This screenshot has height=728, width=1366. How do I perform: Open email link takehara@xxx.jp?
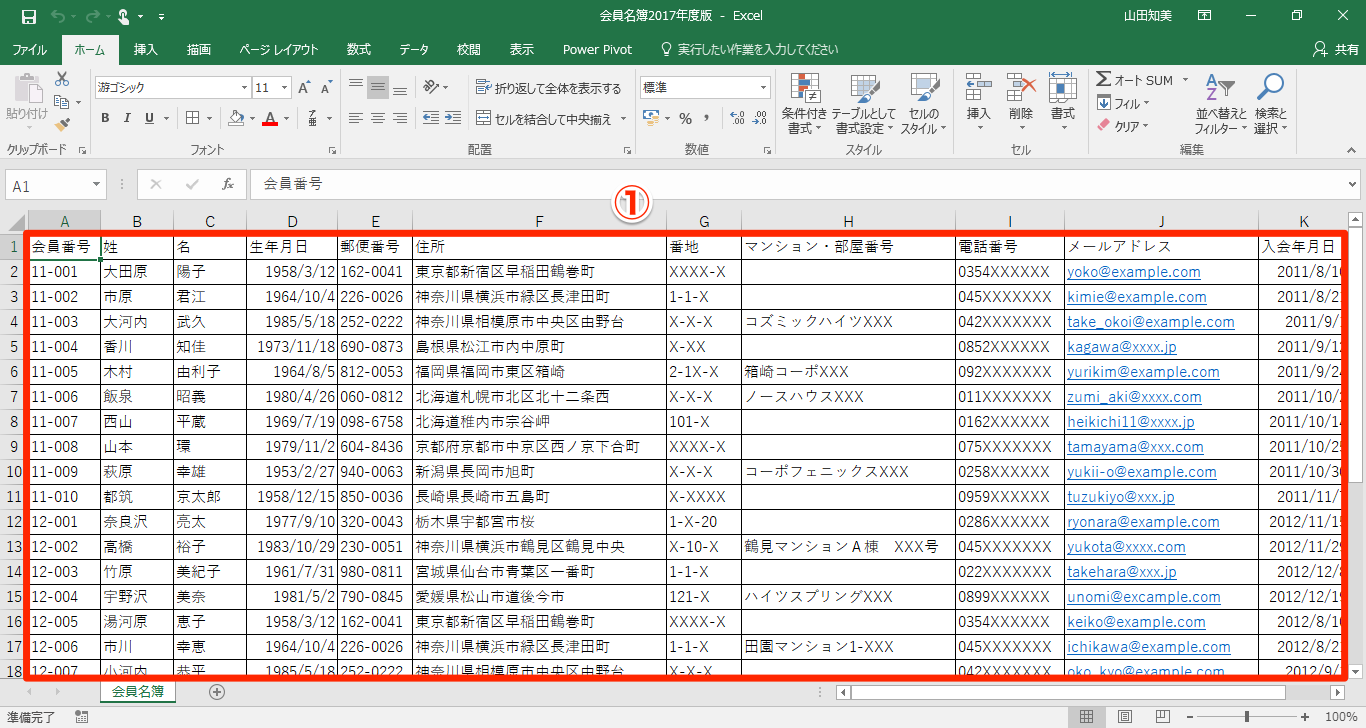coord(1121,572)
